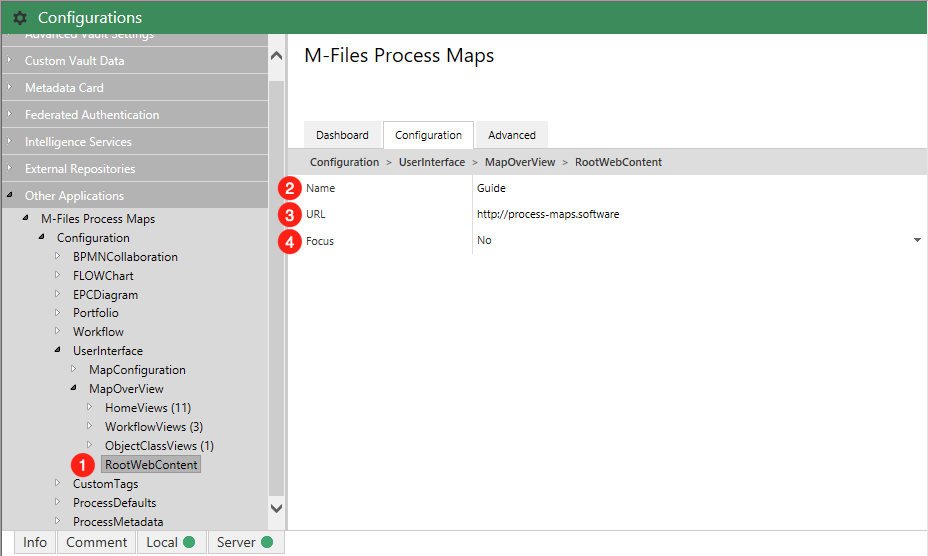This screenshot has width=928, height=556.
Task: Open the Comment tab at bottom
Action: (x=96, y=542)
